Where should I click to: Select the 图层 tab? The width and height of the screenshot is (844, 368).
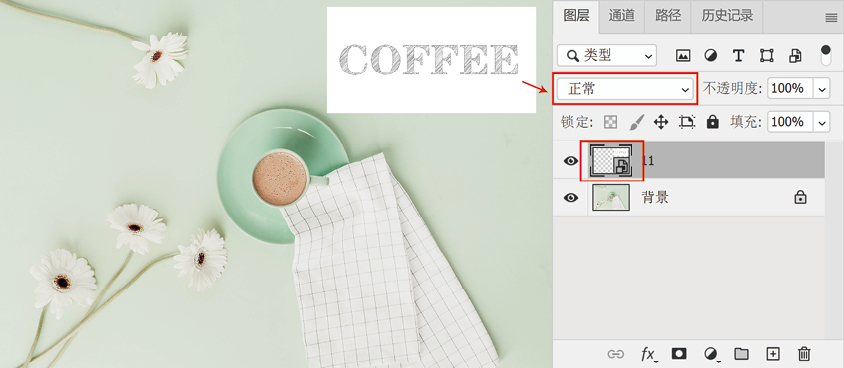tap(576, 17)
